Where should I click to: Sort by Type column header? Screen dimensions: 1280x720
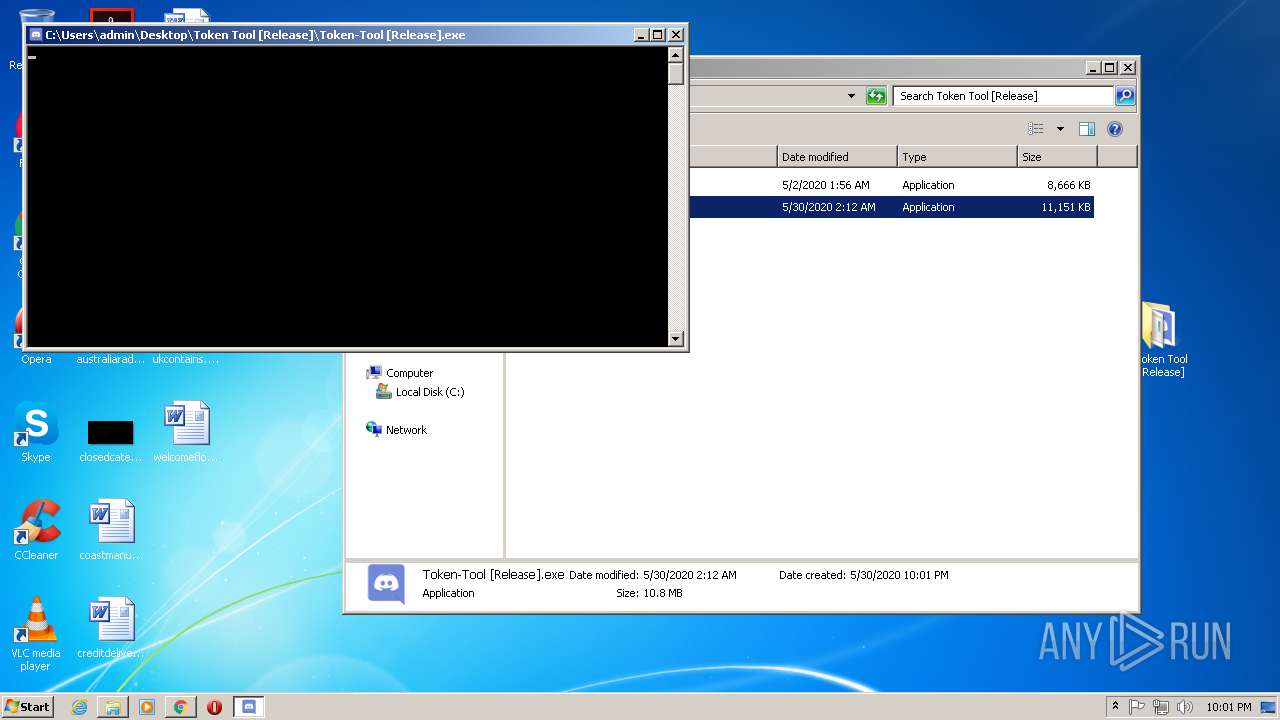[957, 157]
